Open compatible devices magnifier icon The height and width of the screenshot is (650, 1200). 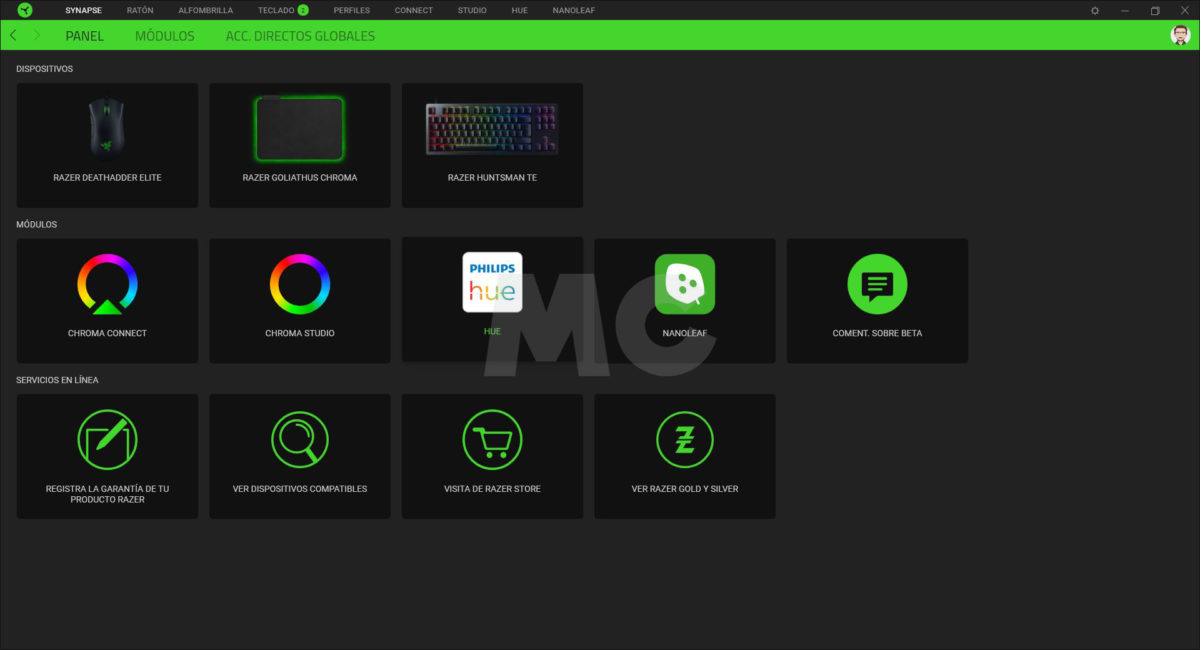(x=299, y=440)
